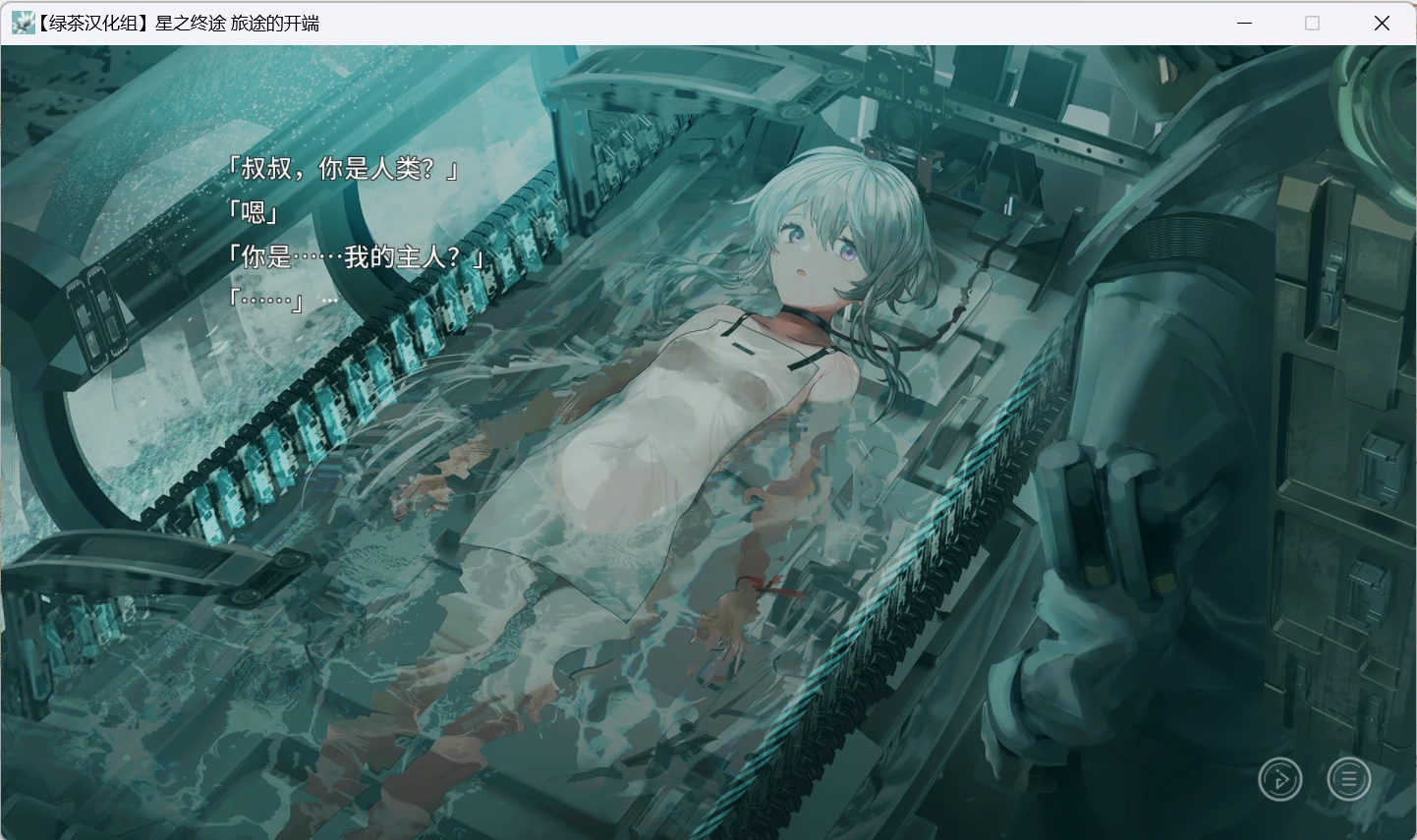Click the line 「叔叔，你是人类？」

[344, 169]
